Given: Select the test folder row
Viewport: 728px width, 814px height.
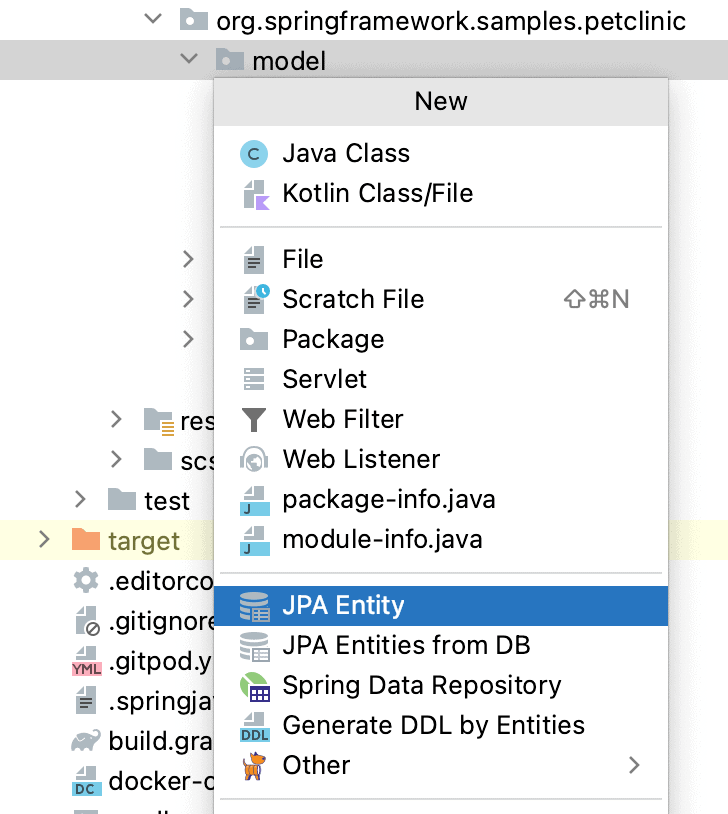Looking at the screenshot, I should pos(106,500).
